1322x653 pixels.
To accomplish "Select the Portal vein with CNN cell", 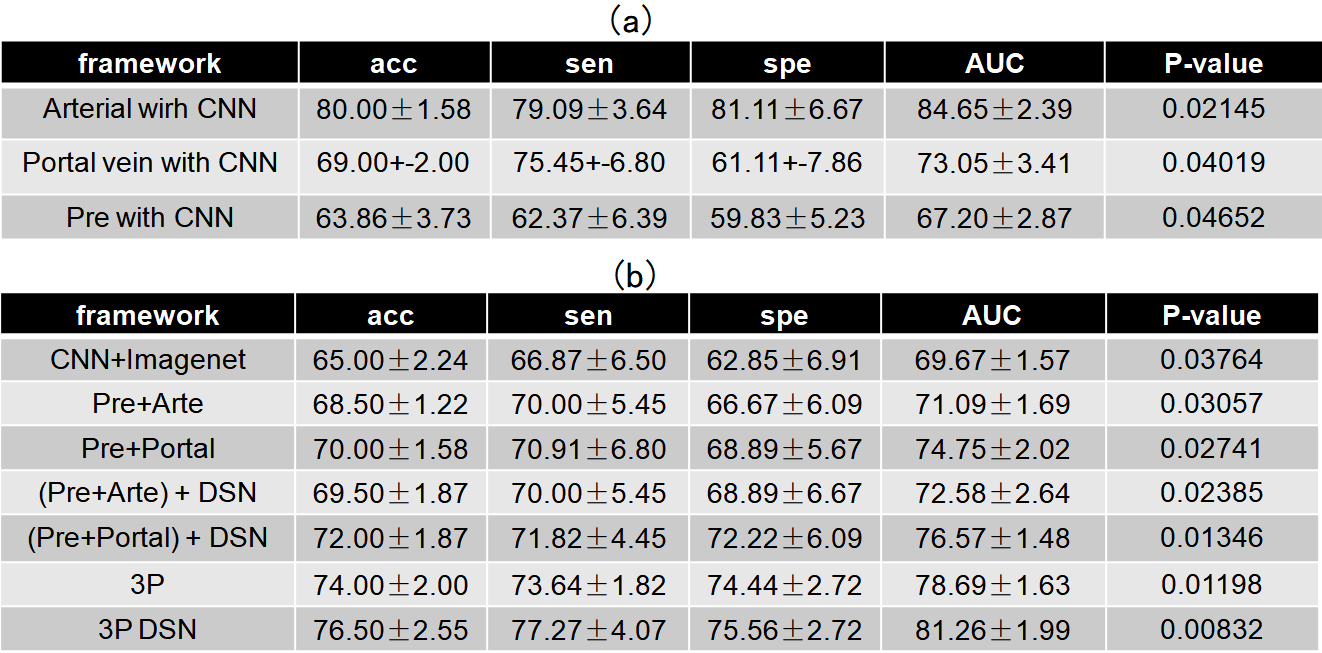I will pyautogui.click(x=150, y=163).
